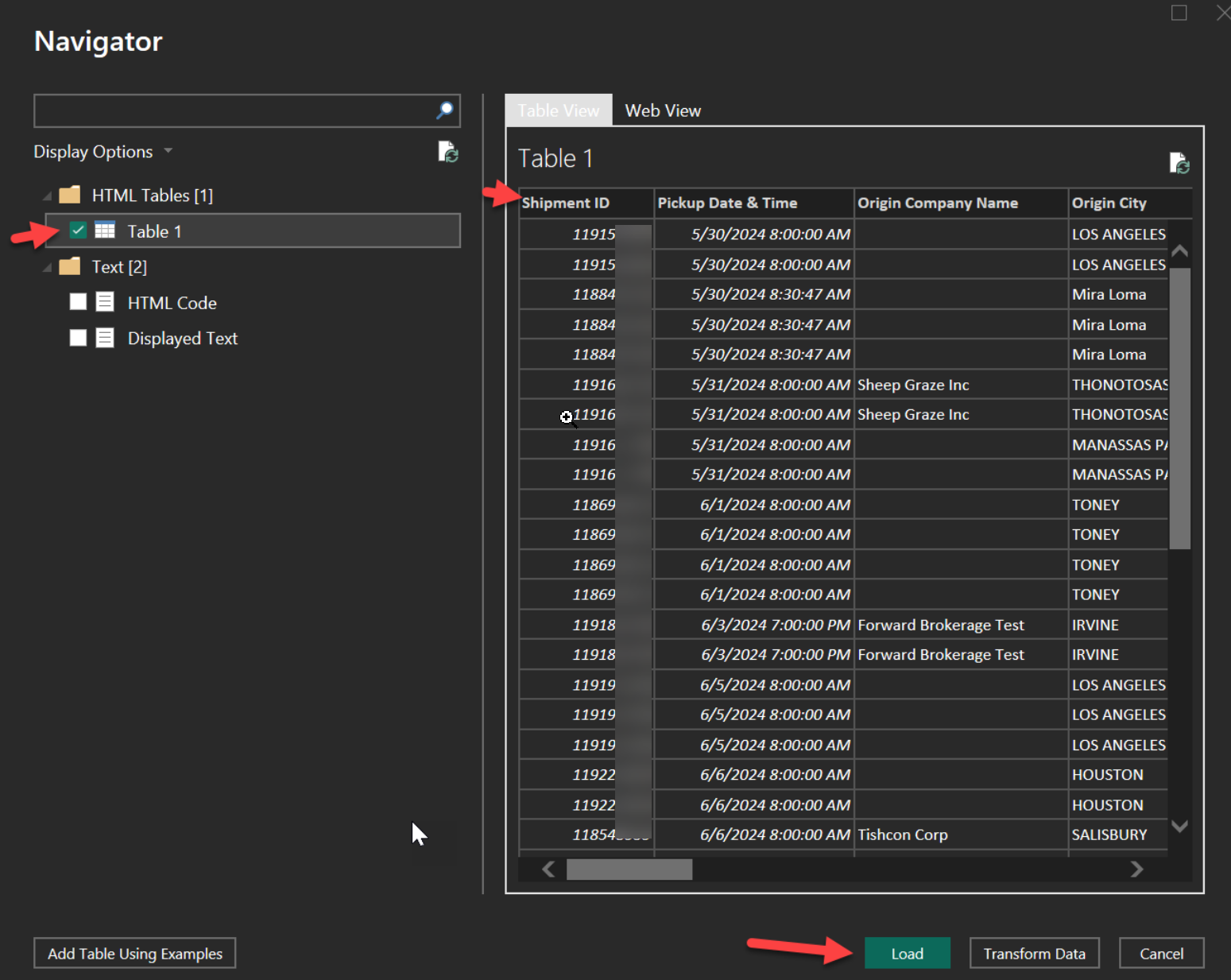Click the Text folder icon
The image size is (1231, 980).
70,266
